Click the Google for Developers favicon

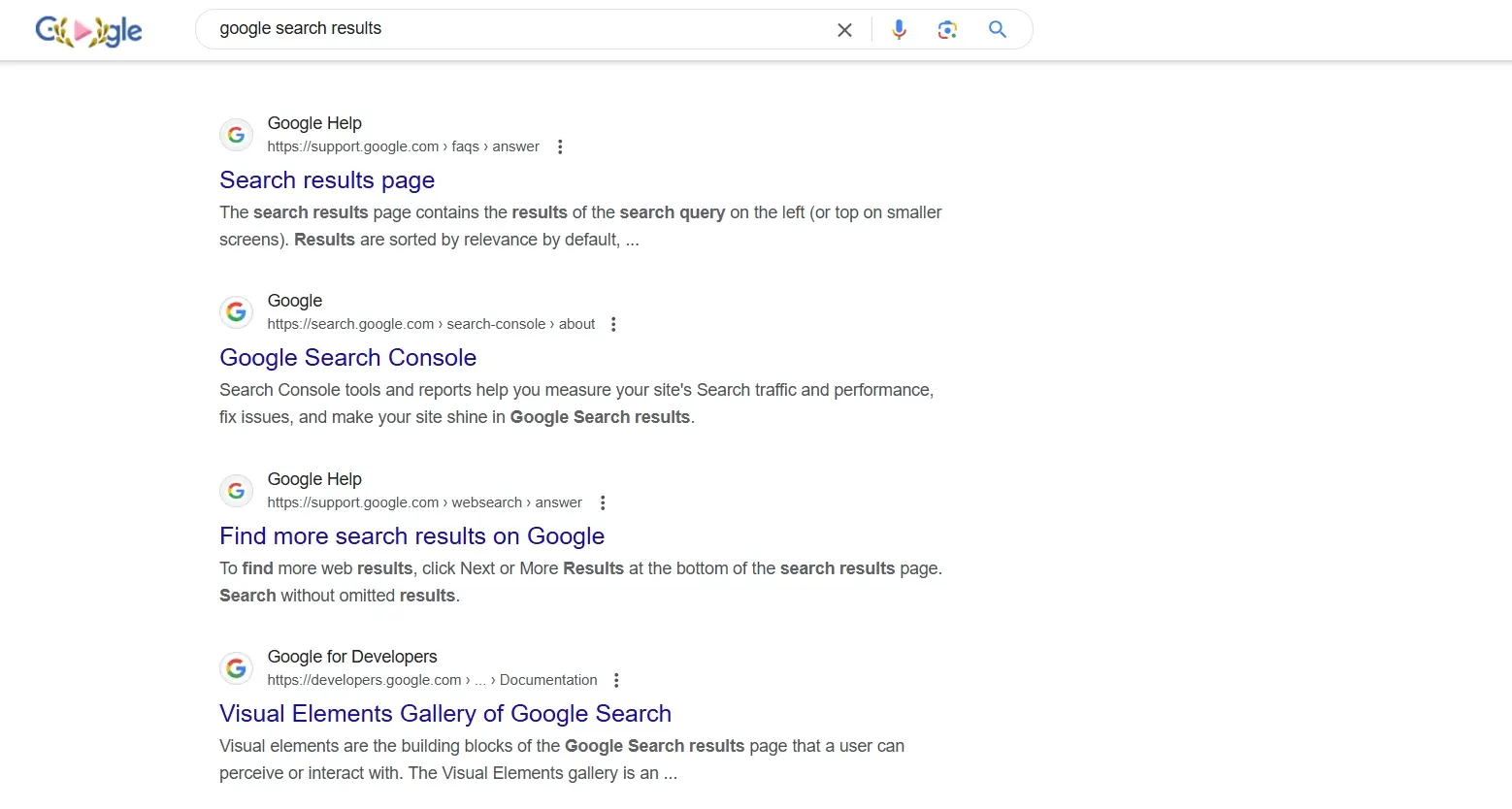pyautogui.click(x=236, y=667)
